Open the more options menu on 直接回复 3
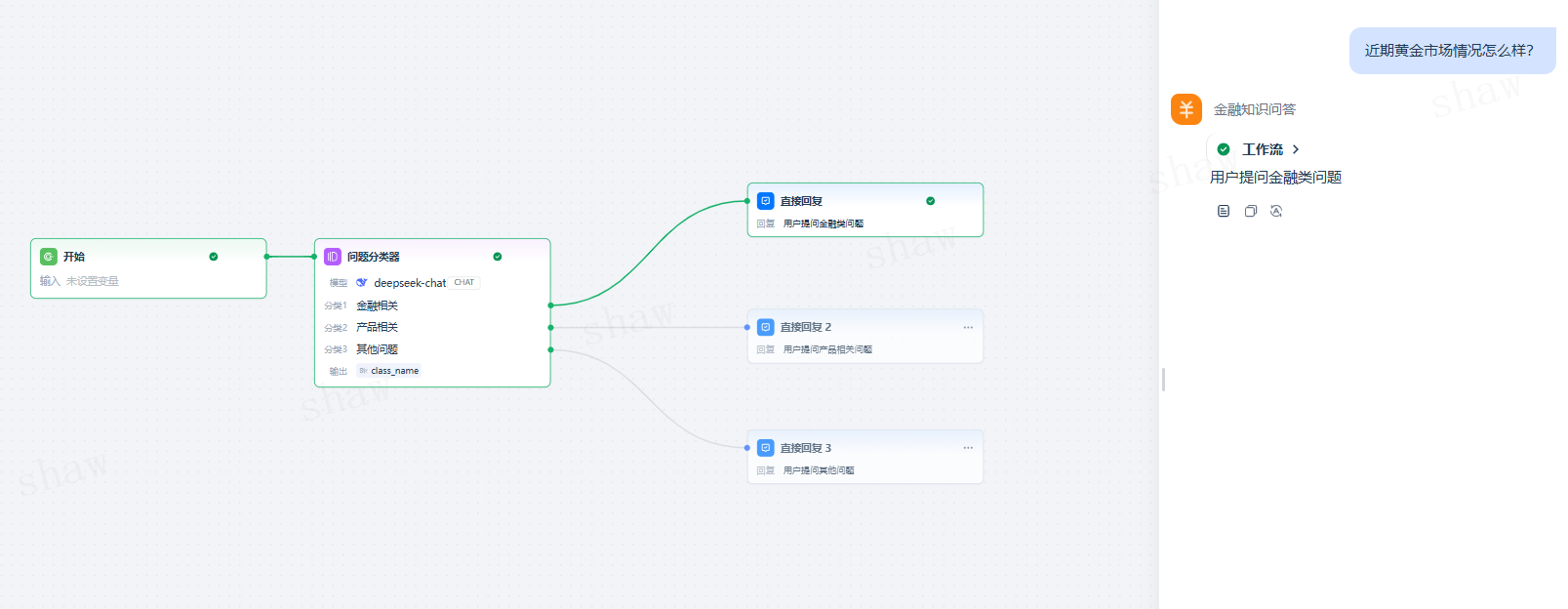Viewport: 1568px width, 609px height. pyautogui.click(x=968, y=448)
